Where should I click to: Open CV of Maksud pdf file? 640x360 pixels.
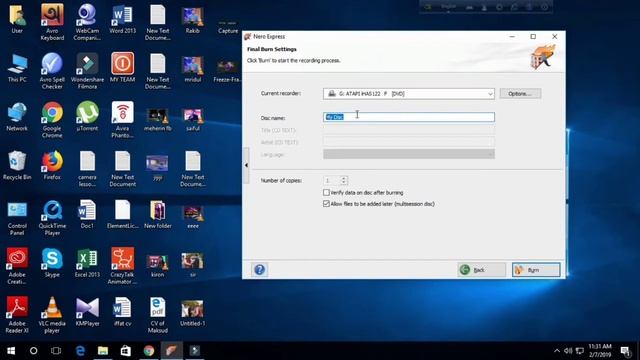point(158,314)
